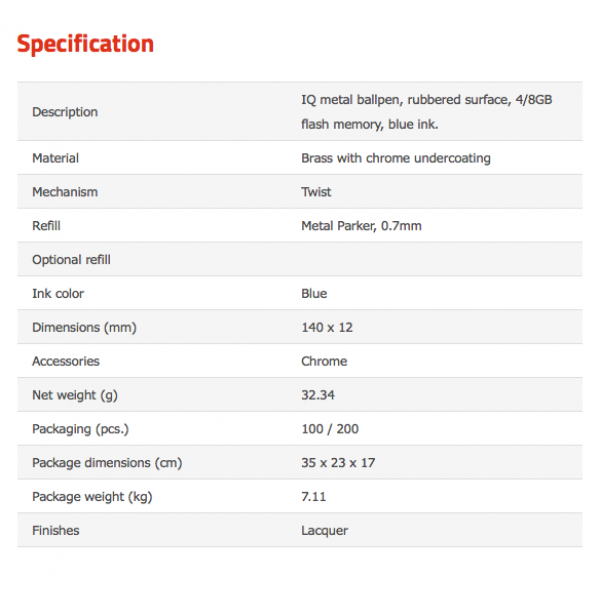Click the Packaging 100 / 200 value
Screen dimensions: 600x600
pyautogui.click(x=330, y=429)
